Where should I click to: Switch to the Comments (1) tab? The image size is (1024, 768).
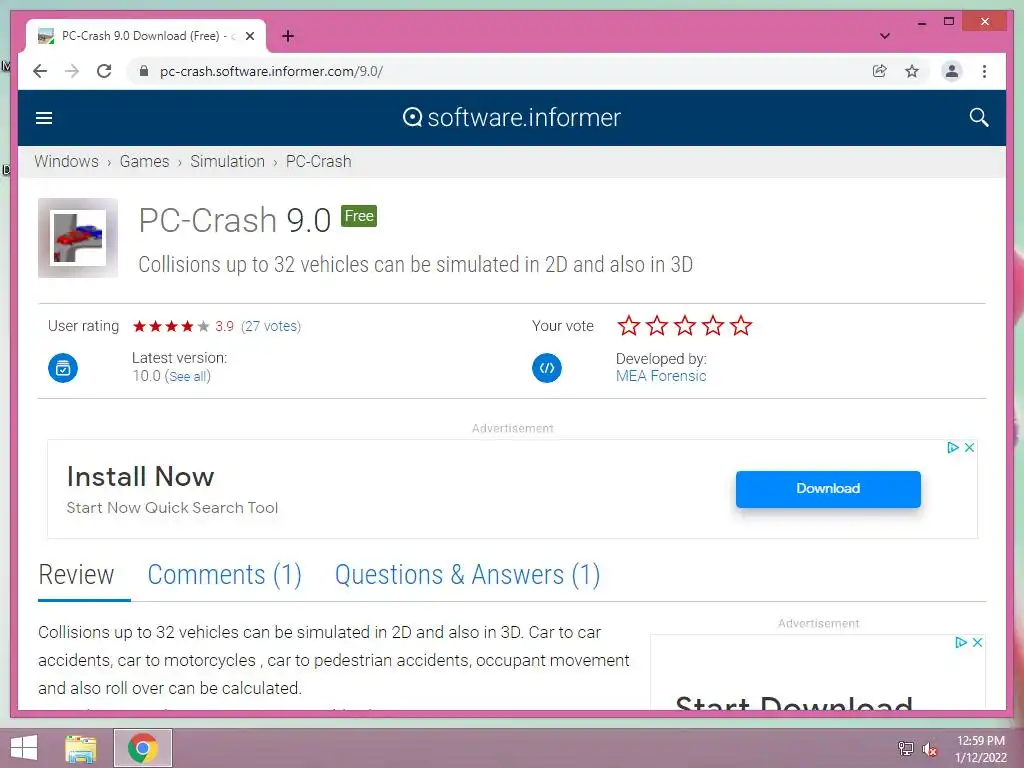225,575
